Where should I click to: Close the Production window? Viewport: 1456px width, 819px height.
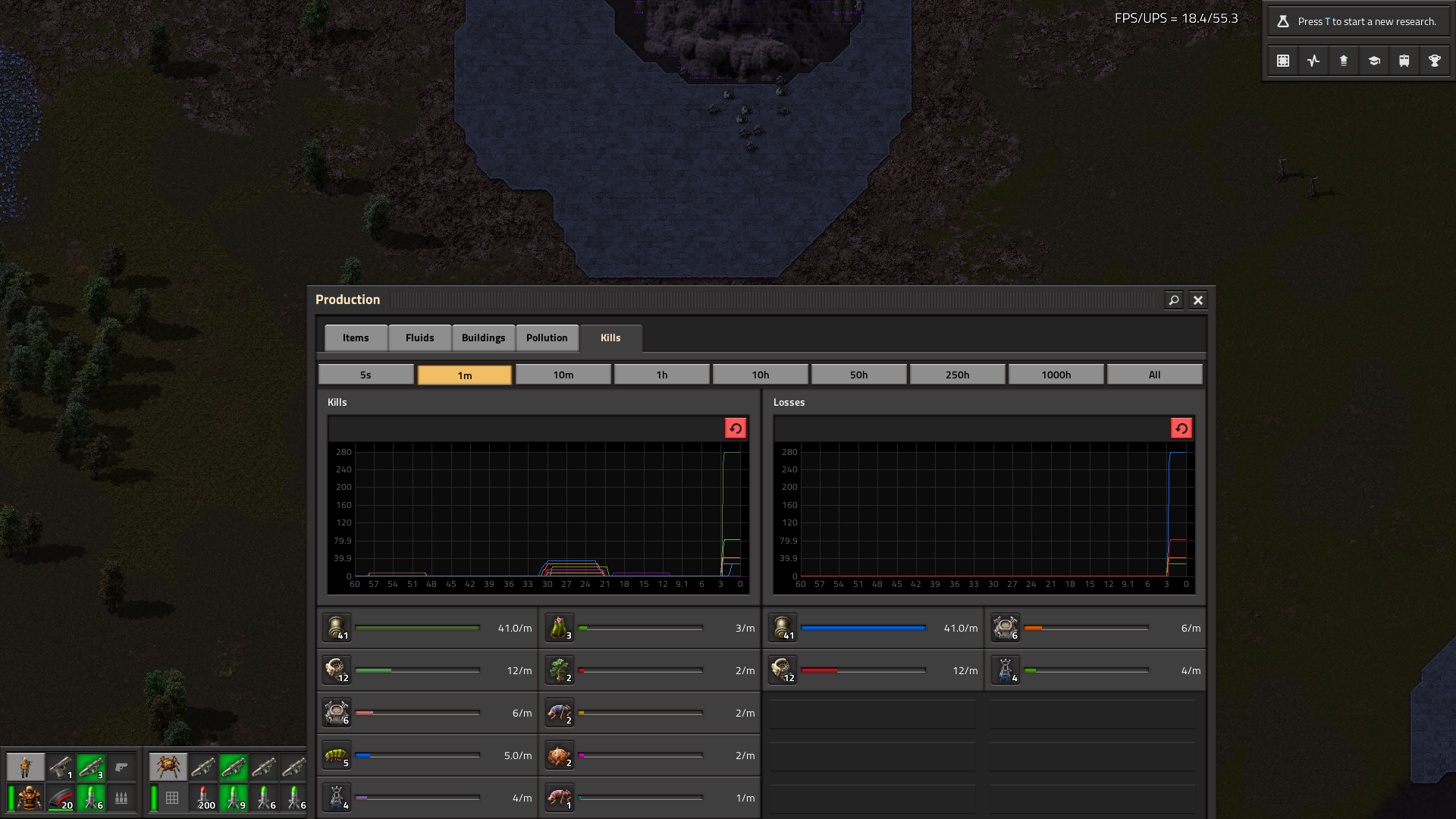tap(1198, 300)
